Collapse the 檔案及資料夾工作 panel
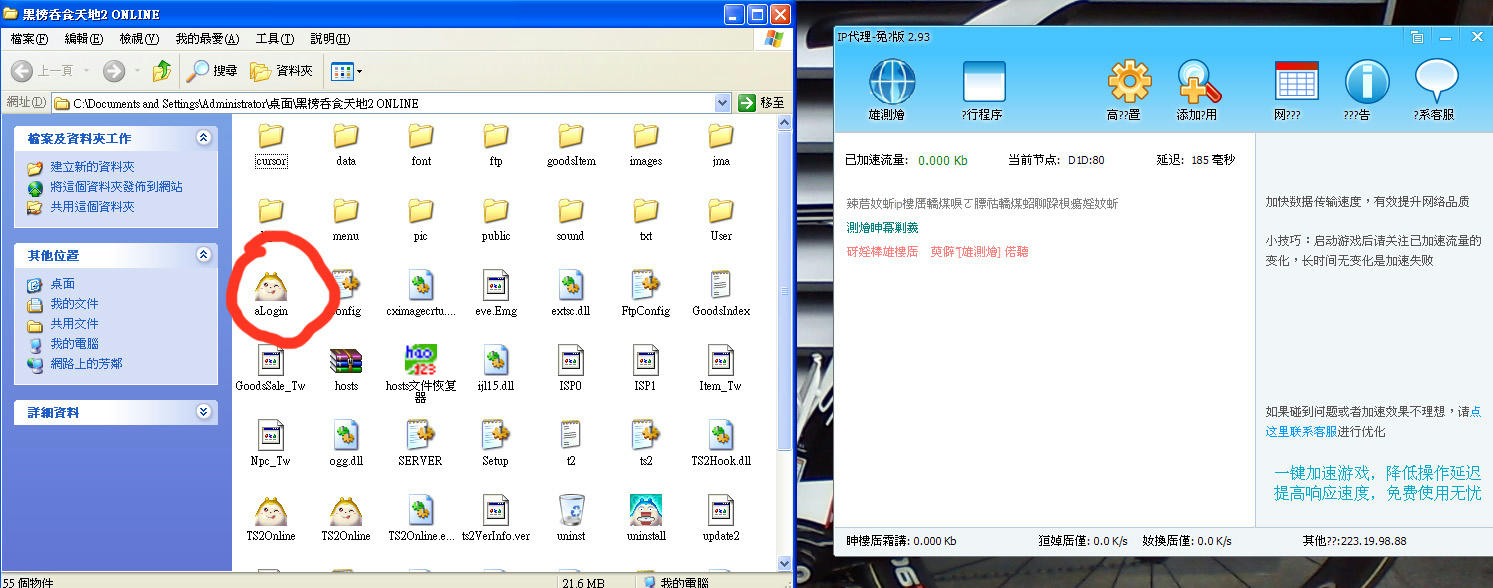 204,138
